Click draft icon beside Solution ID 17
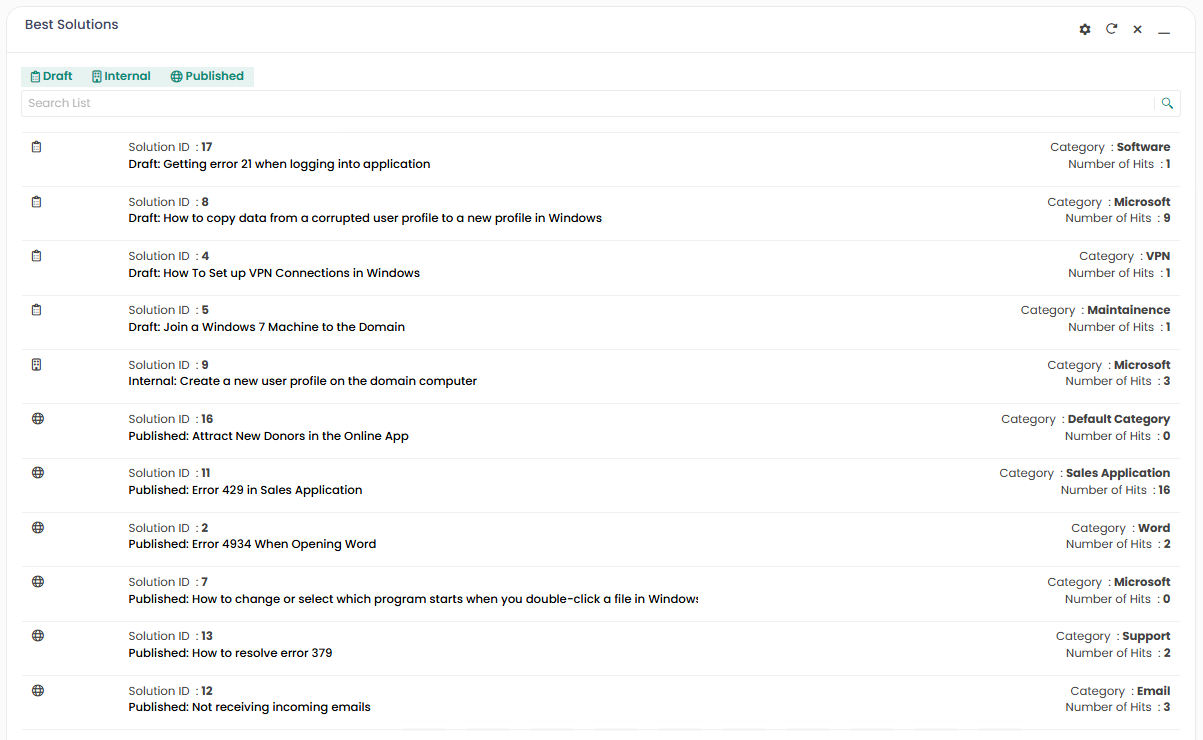The image size is (1203, 740). (x=37, y=147)
